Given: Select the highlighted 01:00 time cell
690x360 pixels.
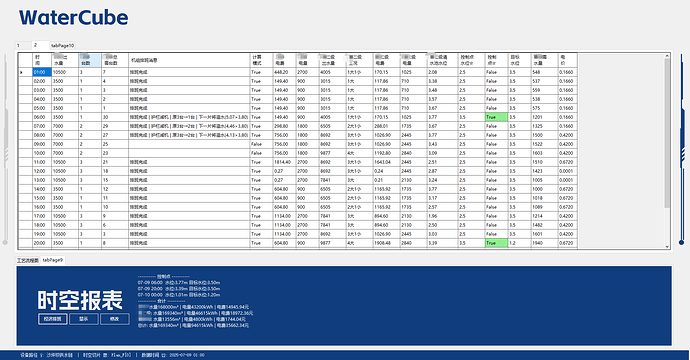Looking at the screenshot, I should point(42,72).
